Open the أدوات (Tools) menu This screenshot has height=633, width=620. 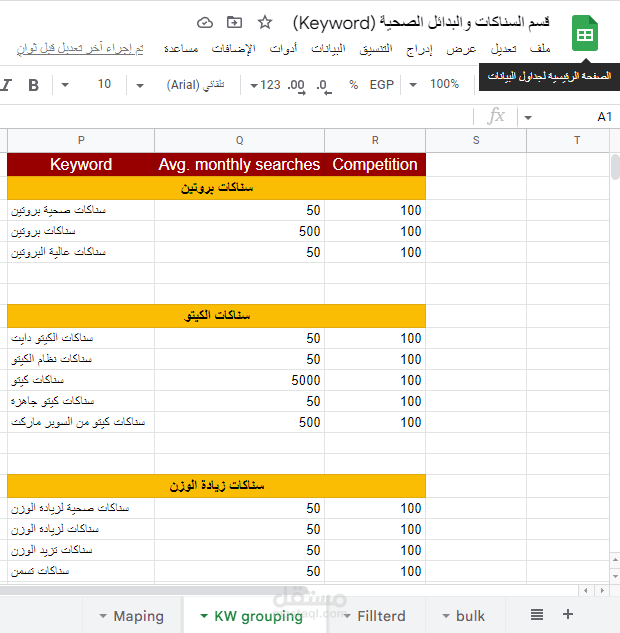click(x=283, y=48)
